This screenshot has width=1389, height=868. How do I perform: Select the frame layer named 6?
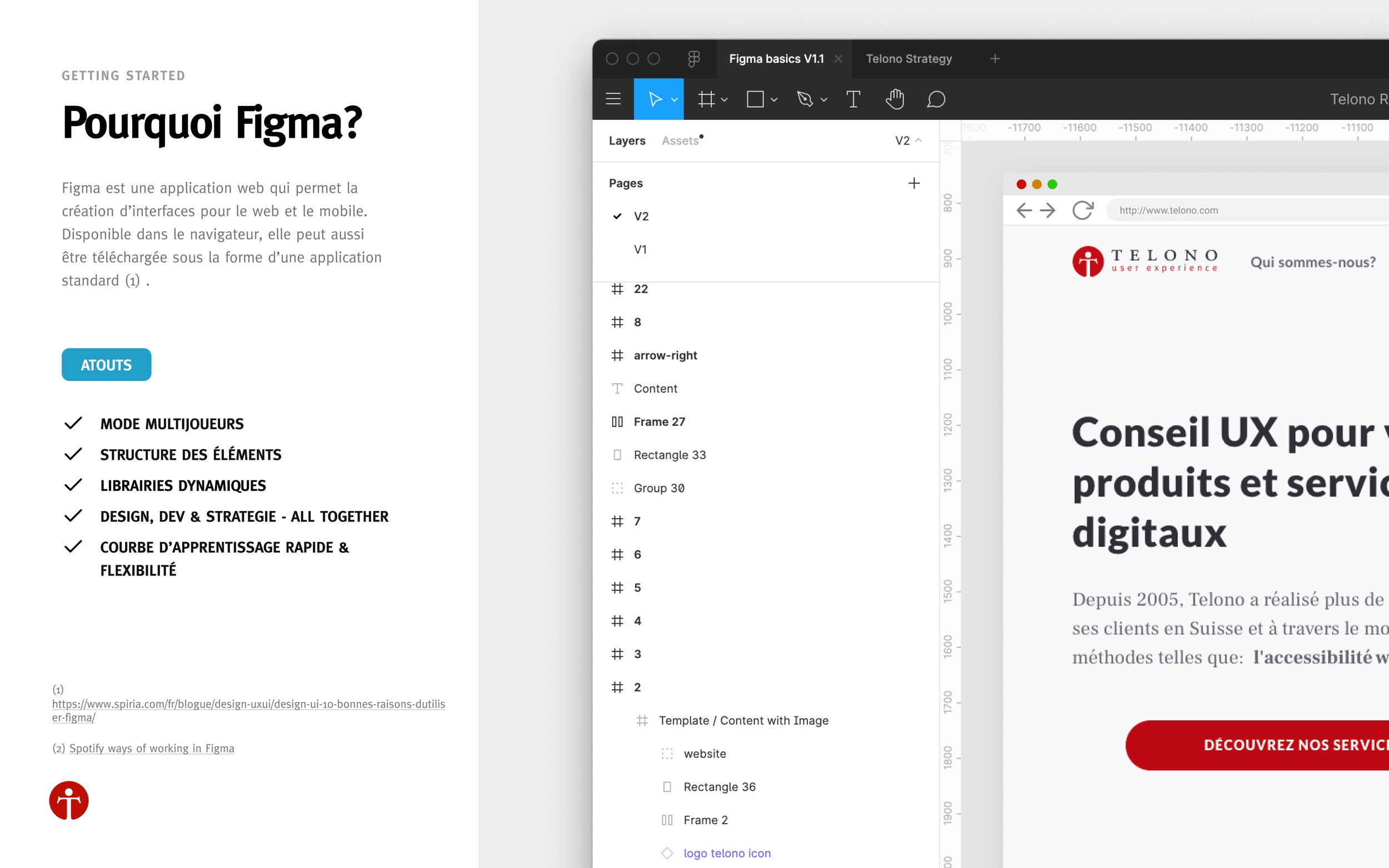(766, 555)
